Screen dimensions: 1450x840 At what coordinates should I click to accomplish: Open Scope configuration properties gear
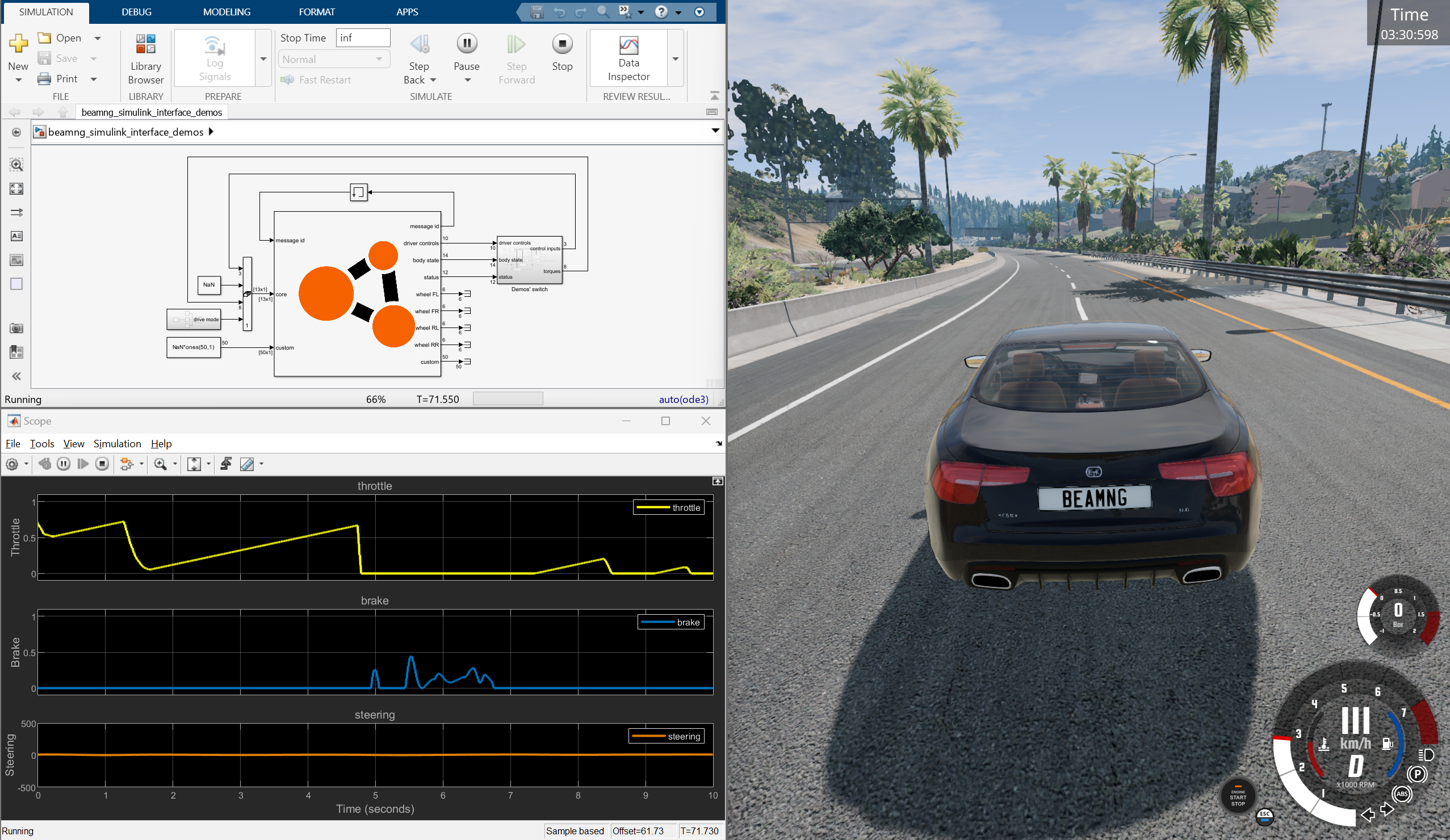coord(11,464)
